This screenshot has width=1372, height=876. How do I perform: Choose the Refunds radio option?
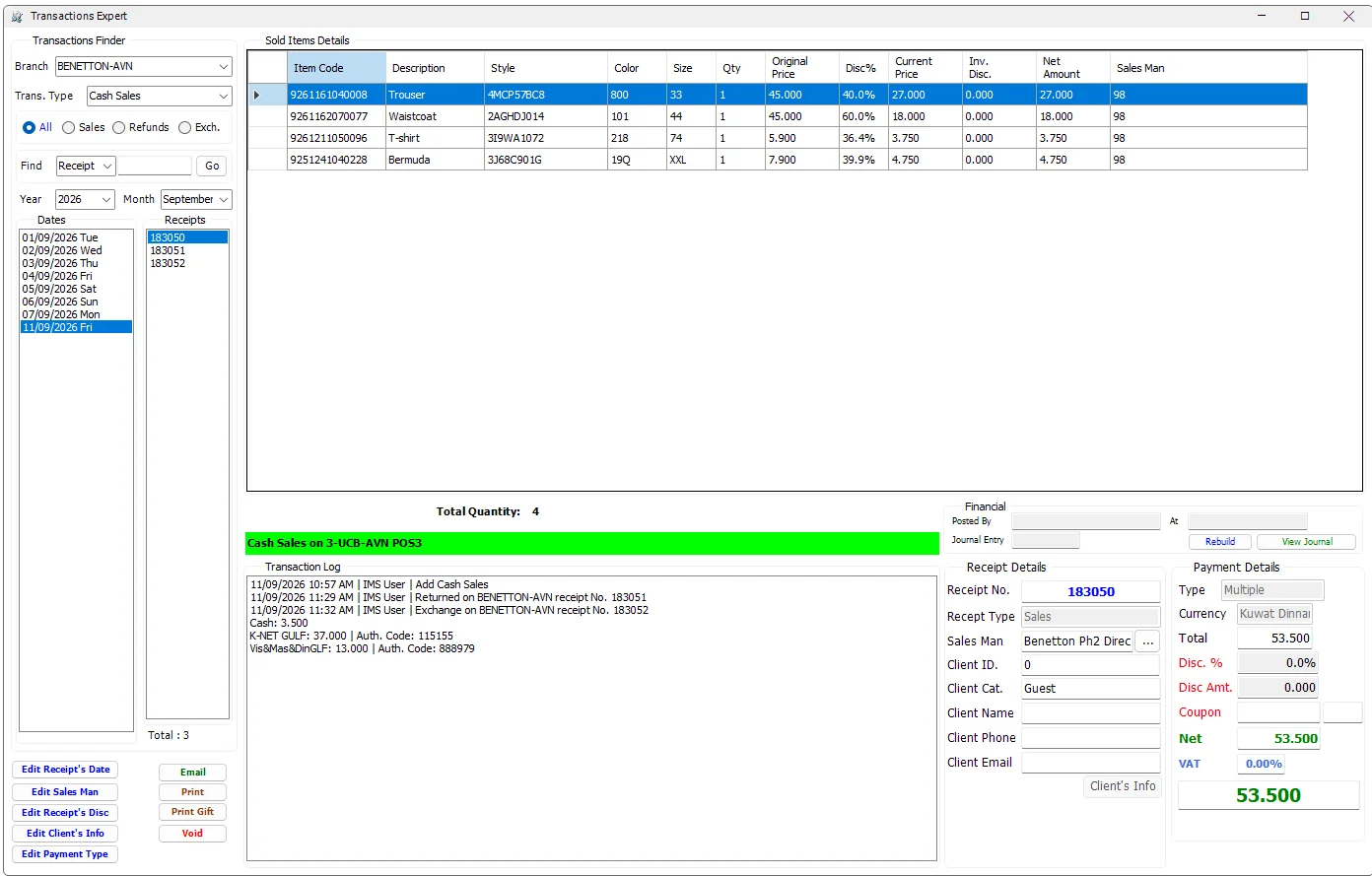(118, 127)
